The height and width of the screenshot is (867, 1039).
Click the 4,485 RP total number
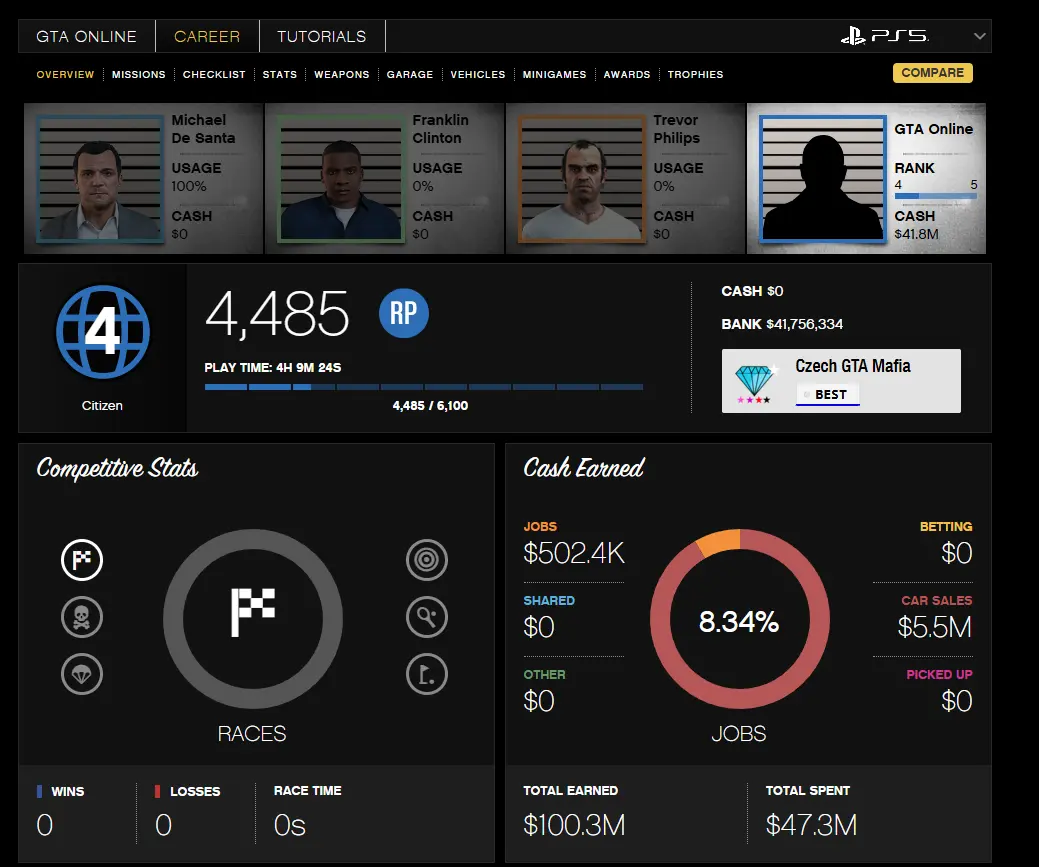click(277, 314)
